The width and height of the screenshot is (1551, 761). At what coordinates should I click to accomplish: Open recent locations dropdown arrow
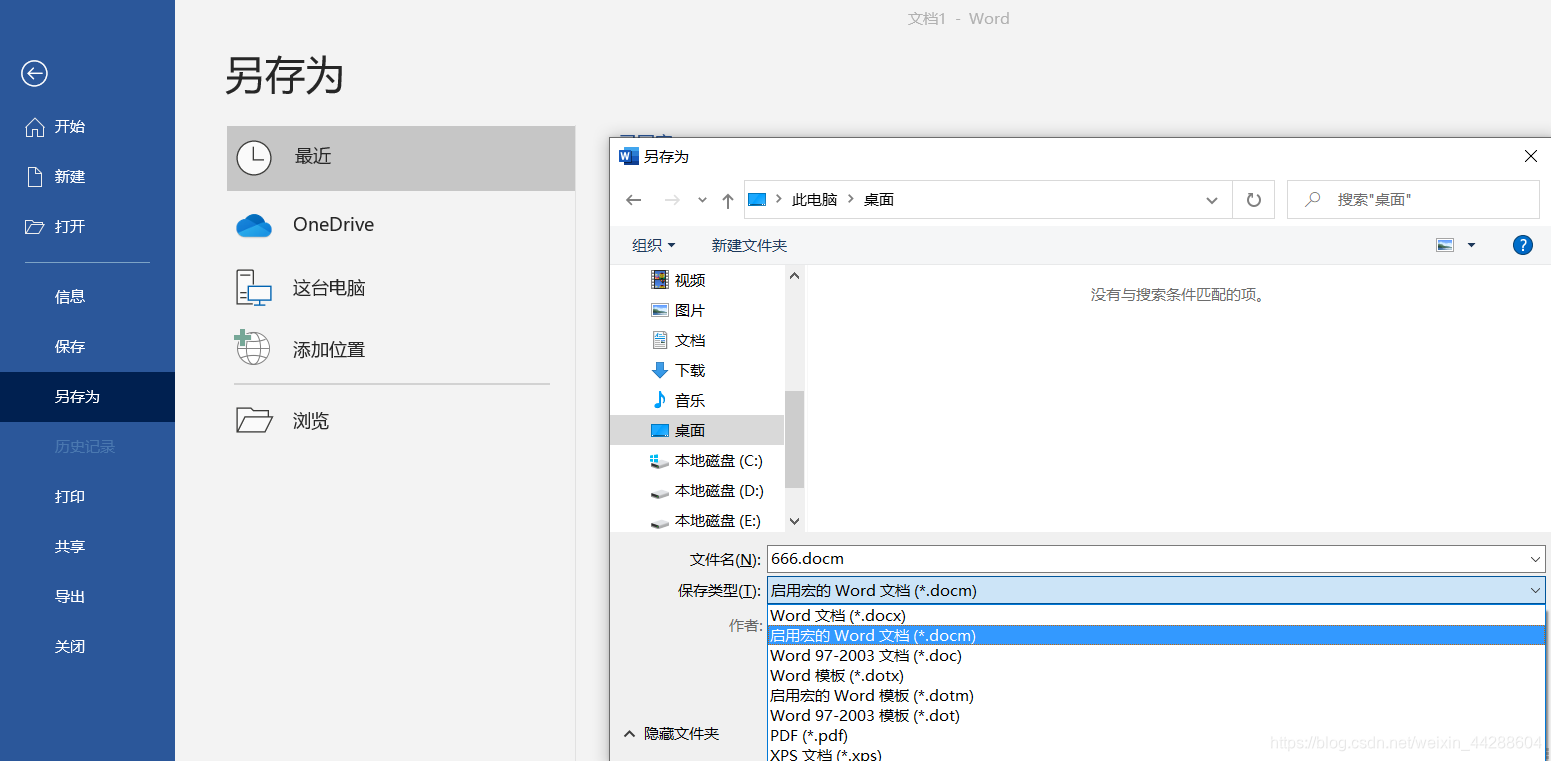(x=702, y=200)
